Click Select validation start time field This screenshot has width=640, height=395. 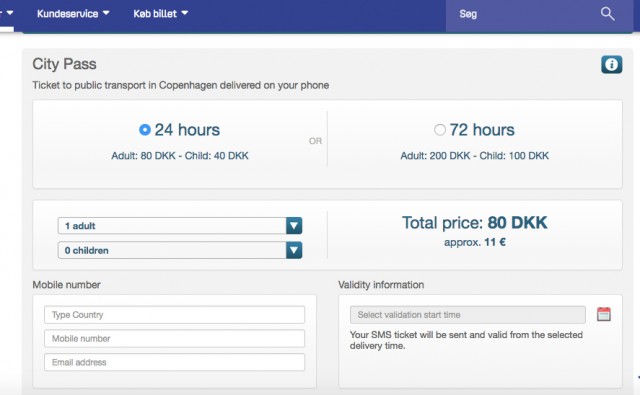(468, 315)
